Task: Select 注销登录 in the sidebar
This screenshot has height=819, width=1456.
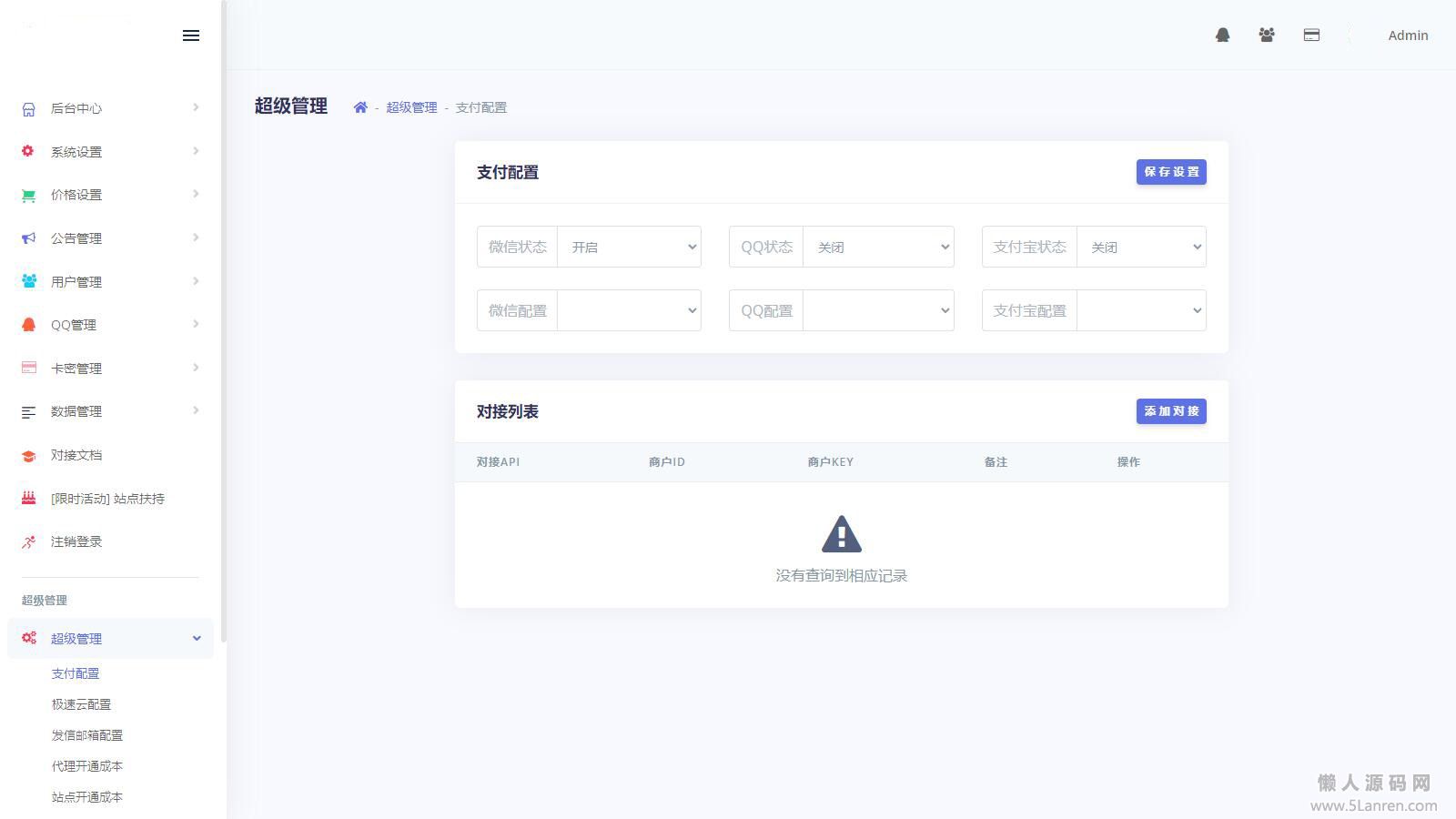Action: tap(110, 541)
